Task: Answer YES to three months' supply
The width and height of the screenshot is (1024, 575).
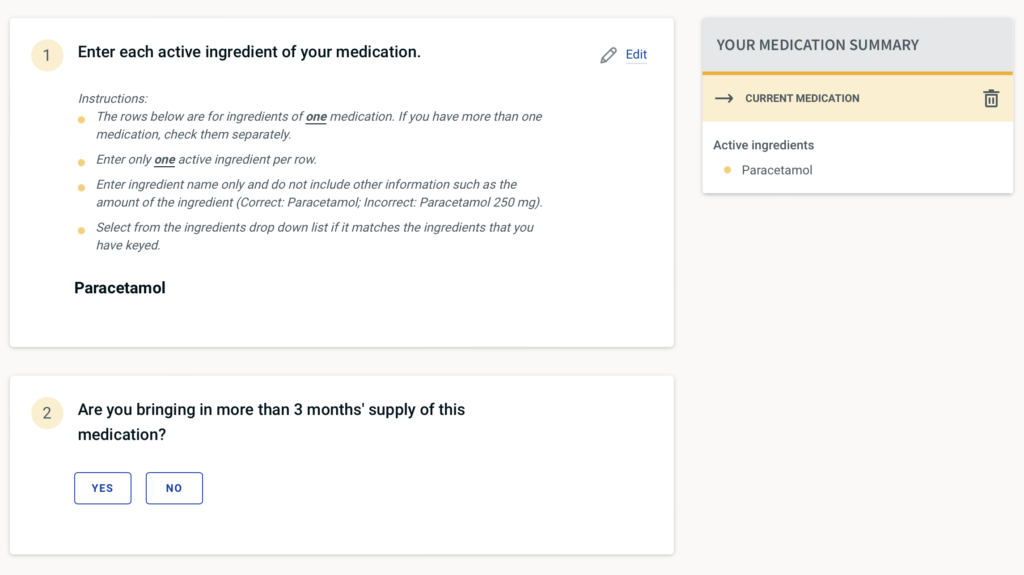Action: (x=102, y=488)
